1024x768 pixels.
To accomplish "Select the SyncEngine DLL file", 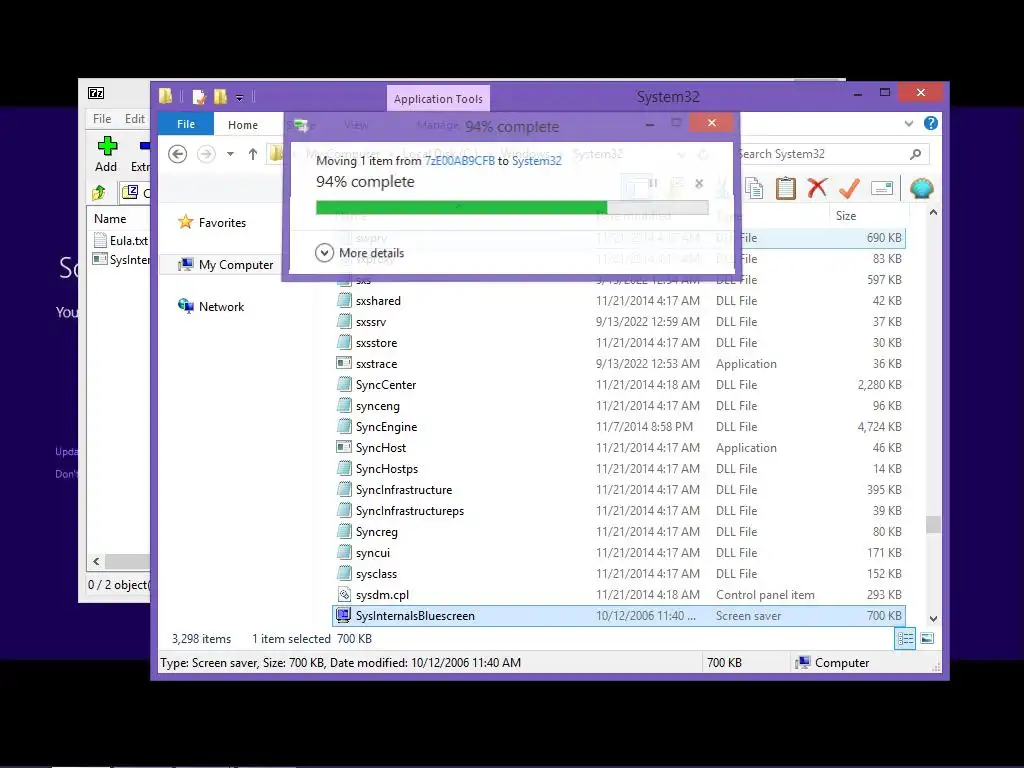I will point(619,426).
